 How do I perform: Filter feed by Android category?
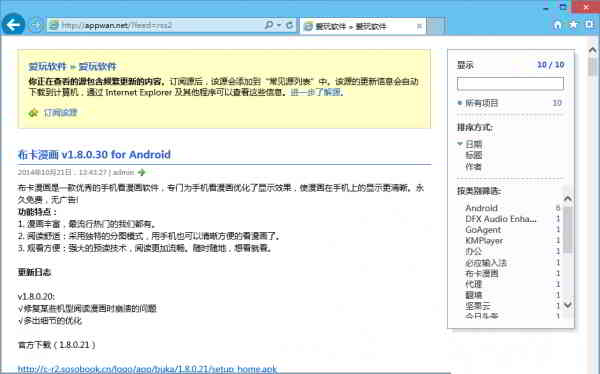click(481, 208)
